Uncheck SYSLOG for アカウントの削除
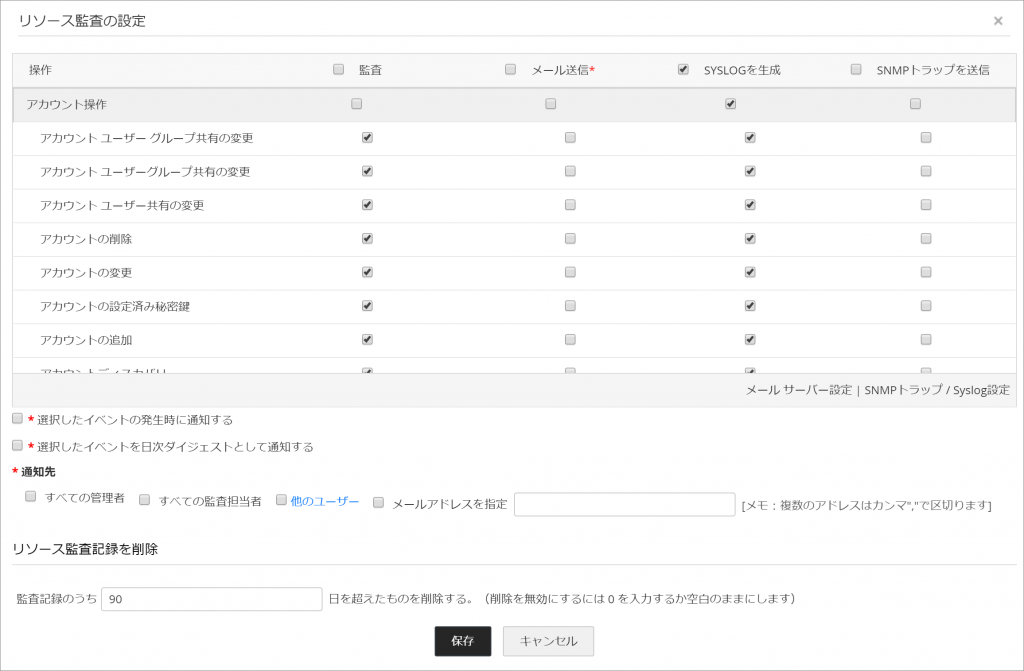Viewport: 1024px width, 671px height. (750, 238)
